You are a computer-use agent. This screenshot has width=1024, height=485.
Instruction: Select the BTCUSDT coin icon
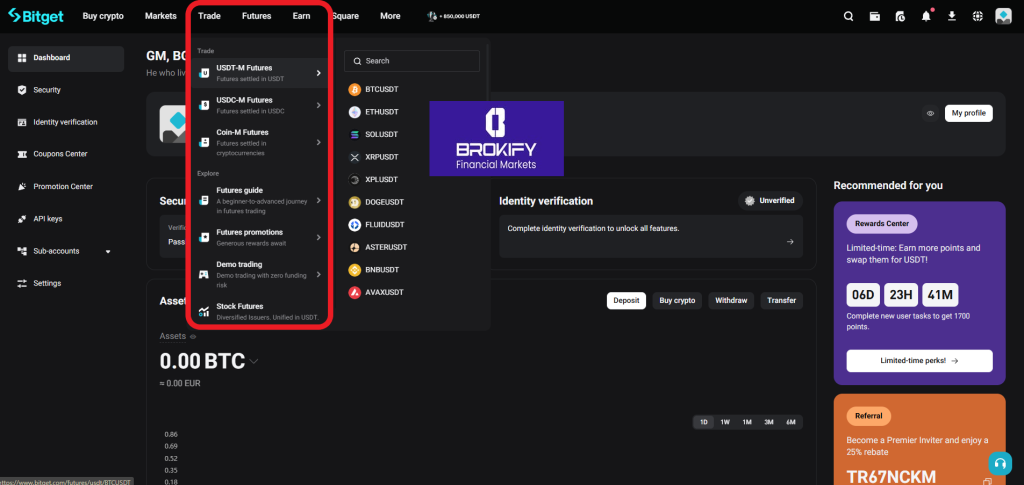(x=354, y=89)
